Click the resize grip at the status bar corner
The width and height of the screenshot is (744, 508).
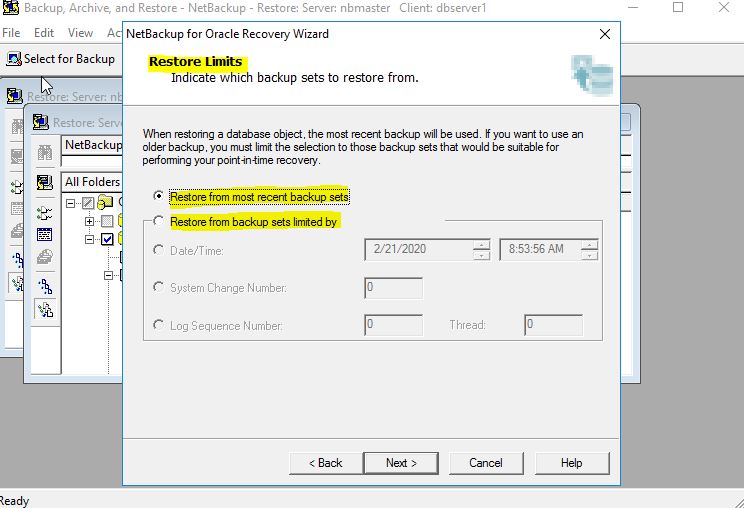tap(738, 502)
